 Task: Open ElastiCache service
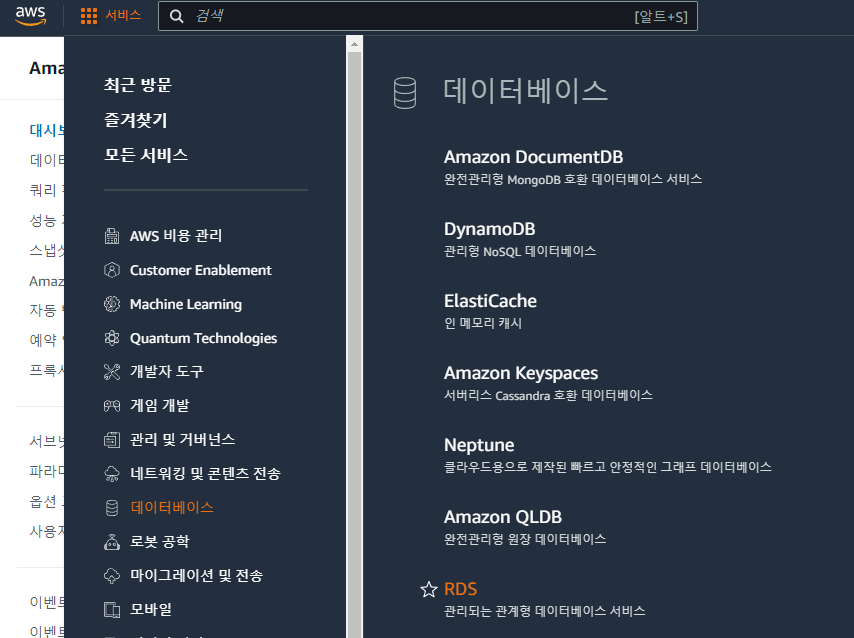tap(490, 301)
